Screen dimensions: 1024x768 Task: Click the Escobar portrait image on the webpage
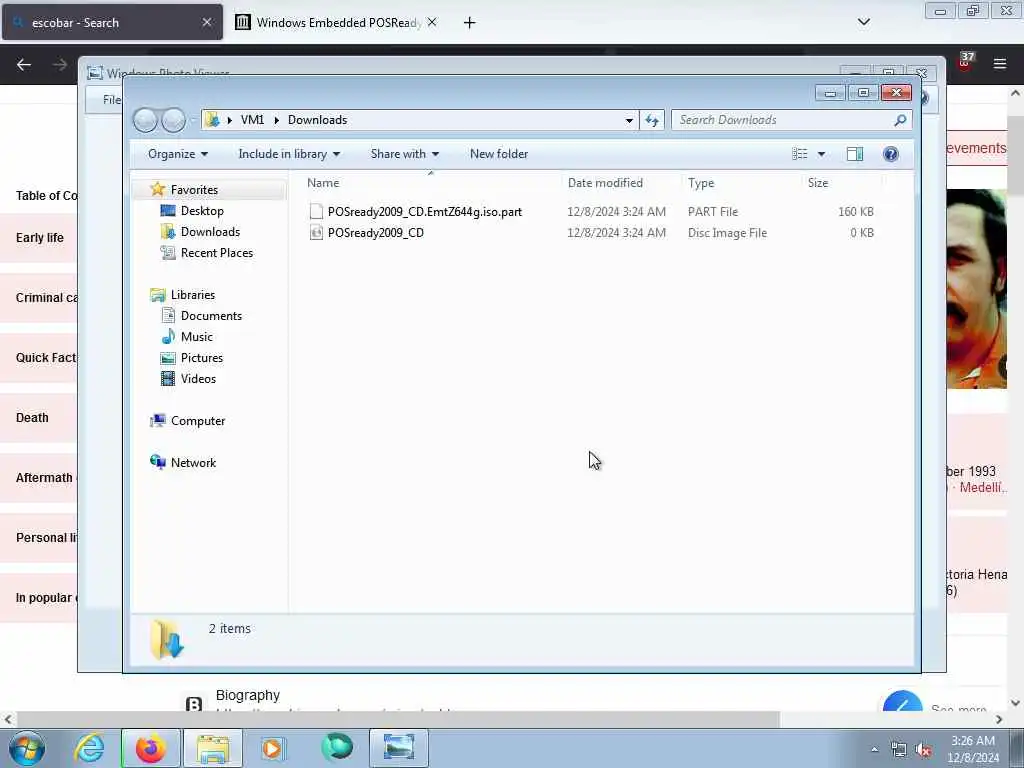(977, 289)
